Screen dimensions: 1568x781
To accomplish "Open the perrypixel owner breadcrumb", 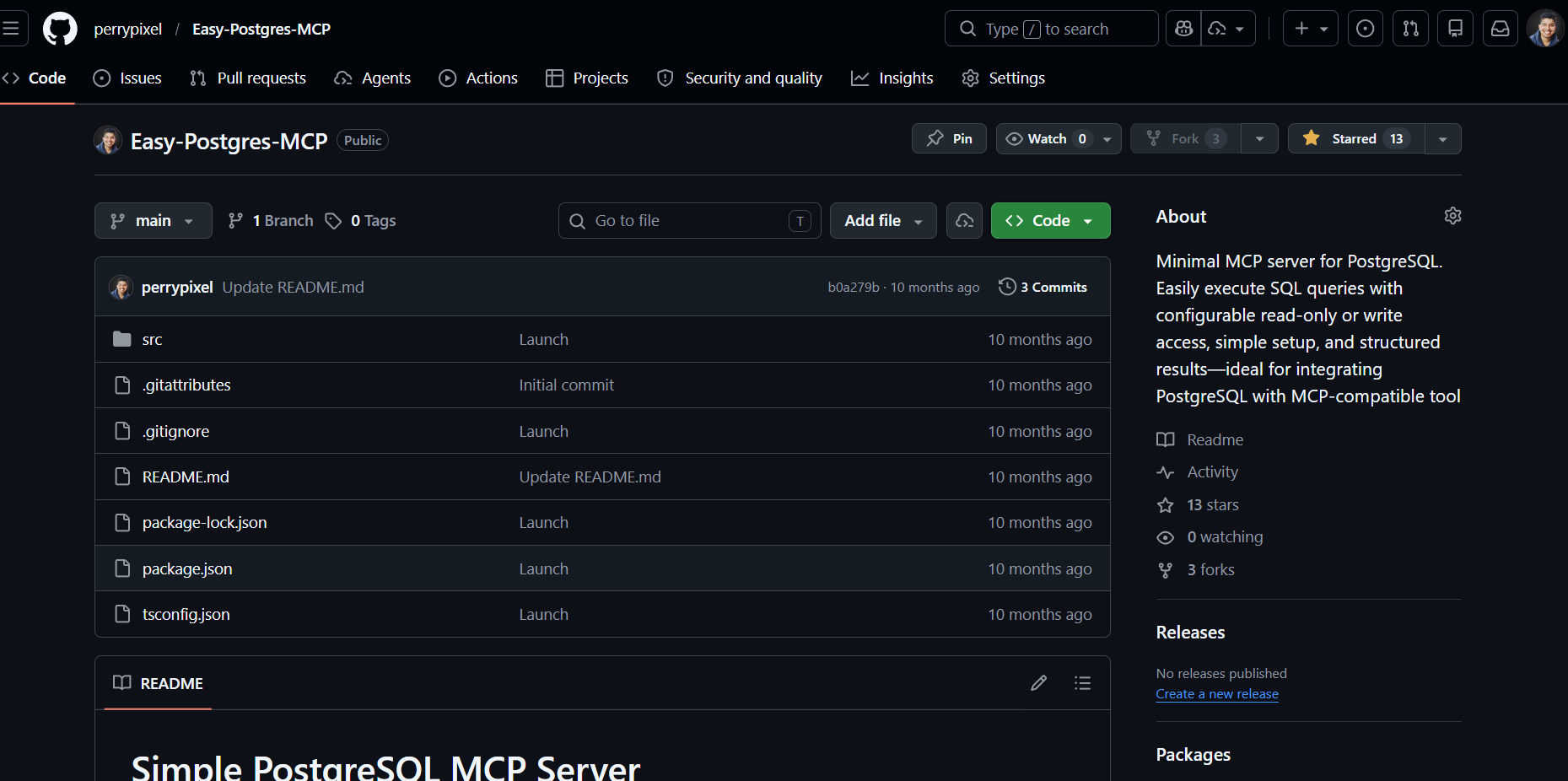I will pos(128,29).
